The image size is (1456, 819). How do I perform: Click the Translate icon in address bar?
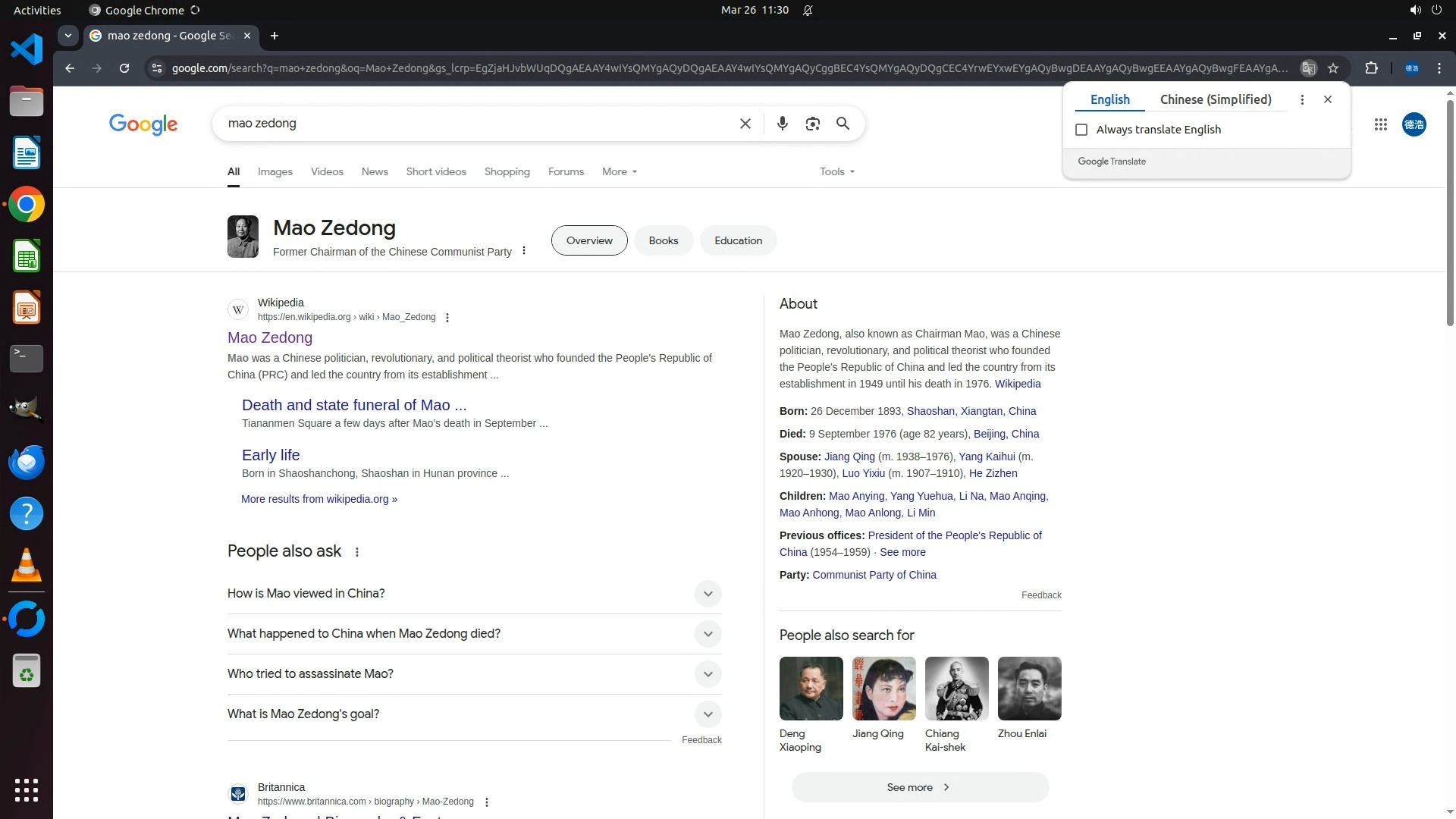(x=1308, y=68)
